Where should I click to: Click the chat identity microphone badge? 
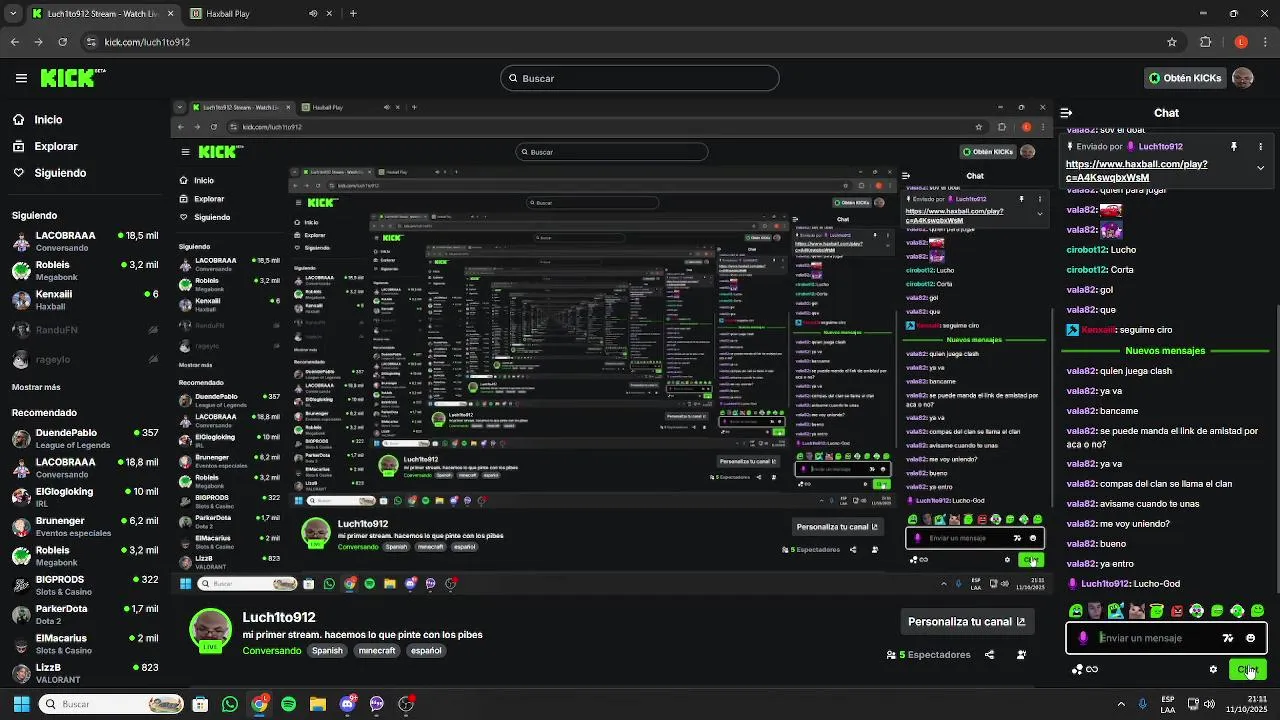tap(1083, 638)
